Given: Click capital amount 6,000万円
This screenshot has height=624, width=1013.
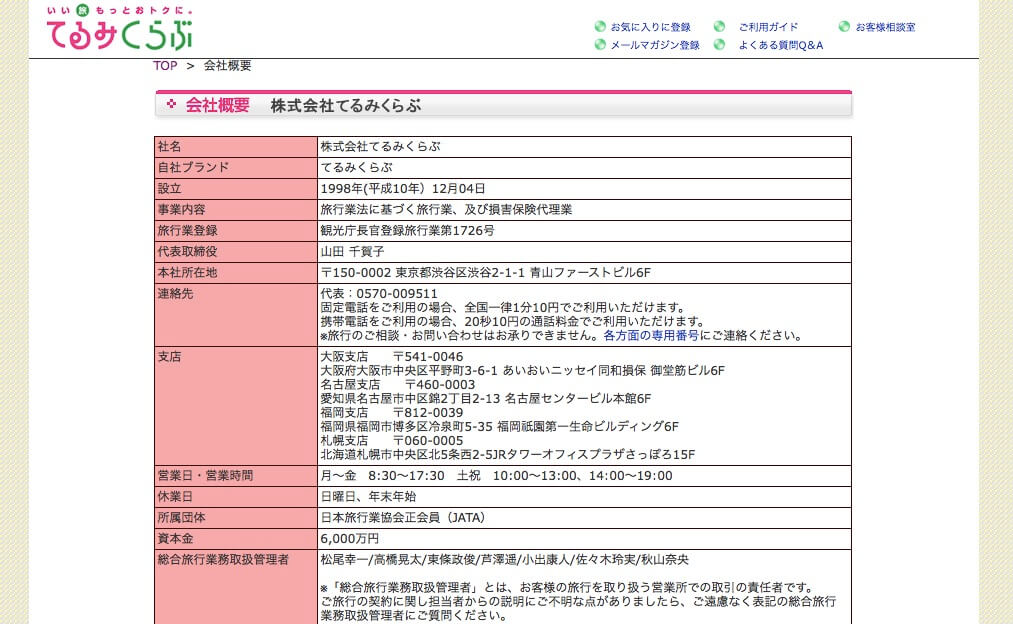Looking at the screenshot, I should pyautogui.click(x=350, y=539).
